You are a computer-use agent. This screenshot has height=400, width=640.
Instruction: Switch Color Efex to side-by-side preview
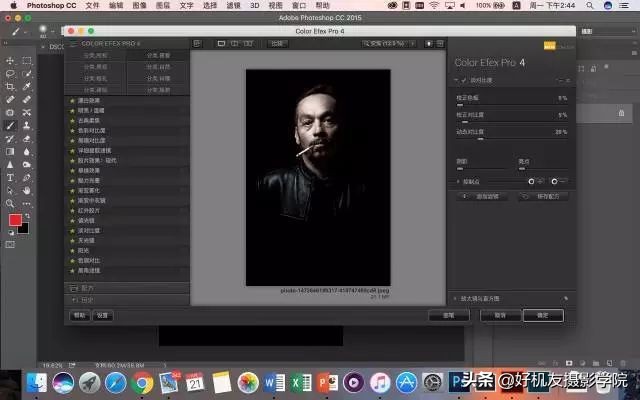pos(248,43)
